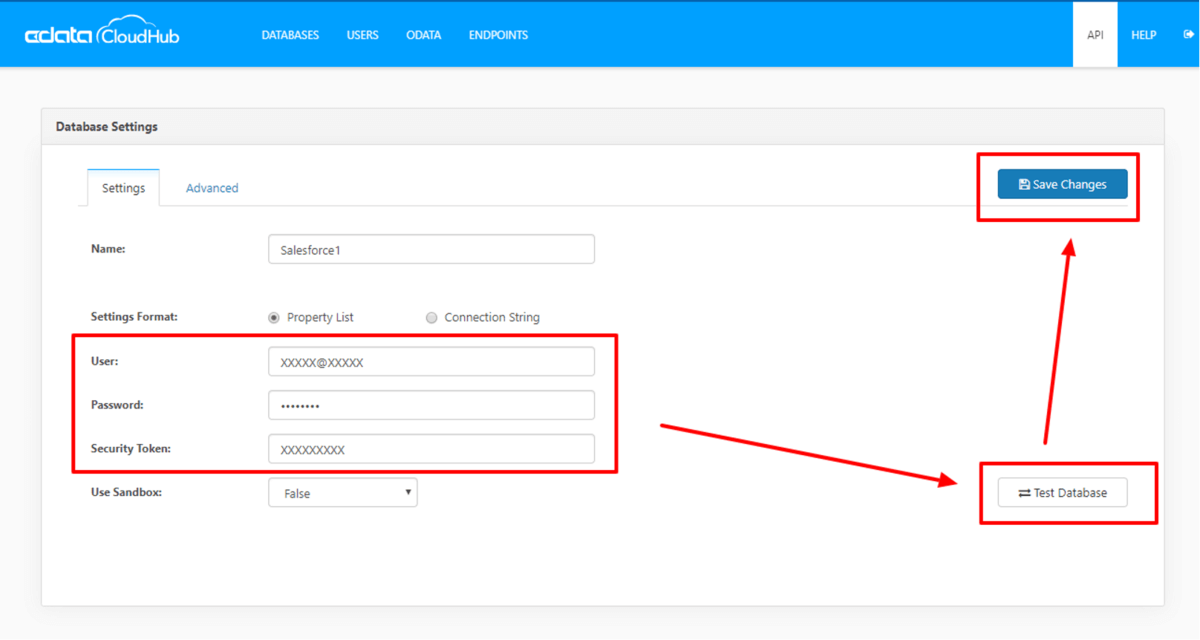Open the USERS menu
Image resolution: width=1200 pixels, height=640 pixels.
[x=363, y=35]
